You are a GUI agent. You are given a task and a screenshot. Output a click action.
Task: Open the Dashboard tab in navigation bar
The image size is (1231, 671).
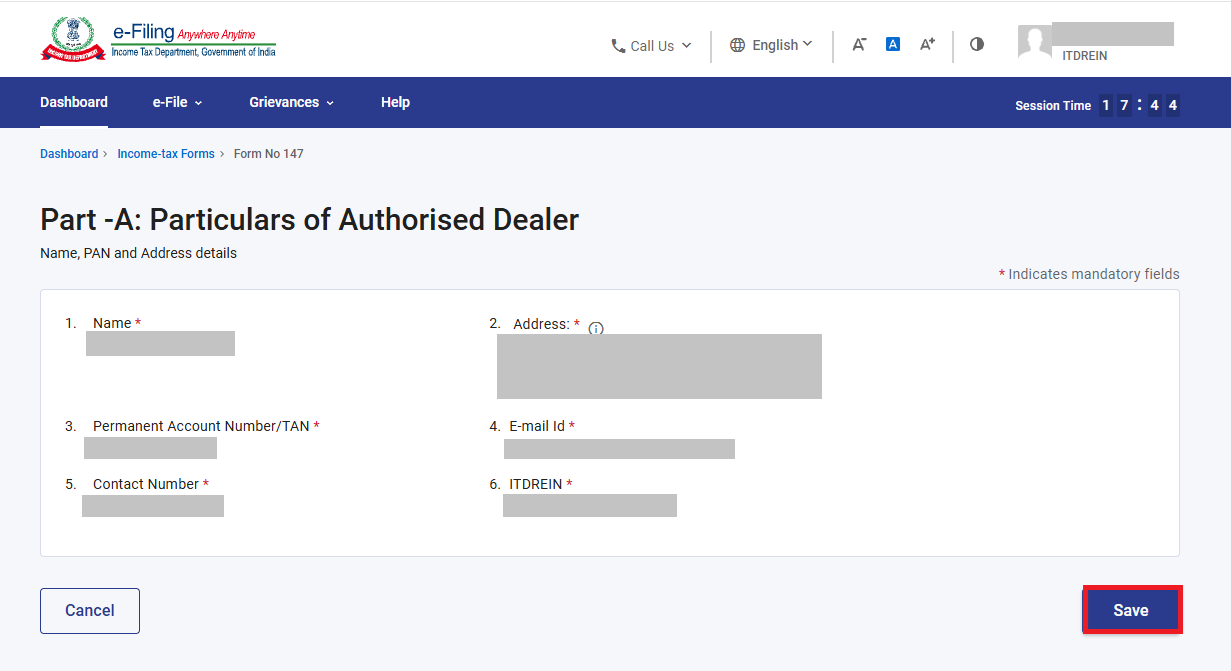point(74,102)
